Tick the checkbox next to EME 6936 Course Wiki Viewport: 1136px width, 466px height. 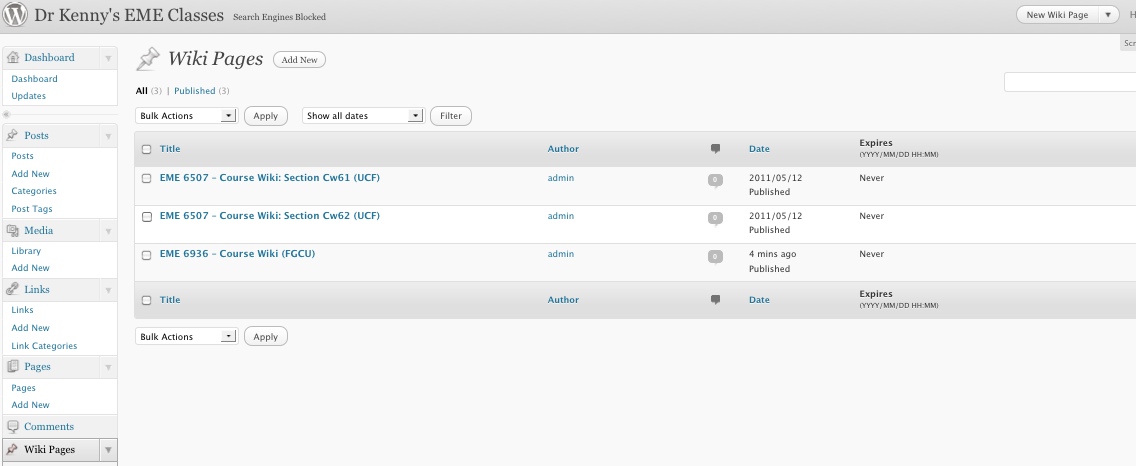click(x=147, y=255)
